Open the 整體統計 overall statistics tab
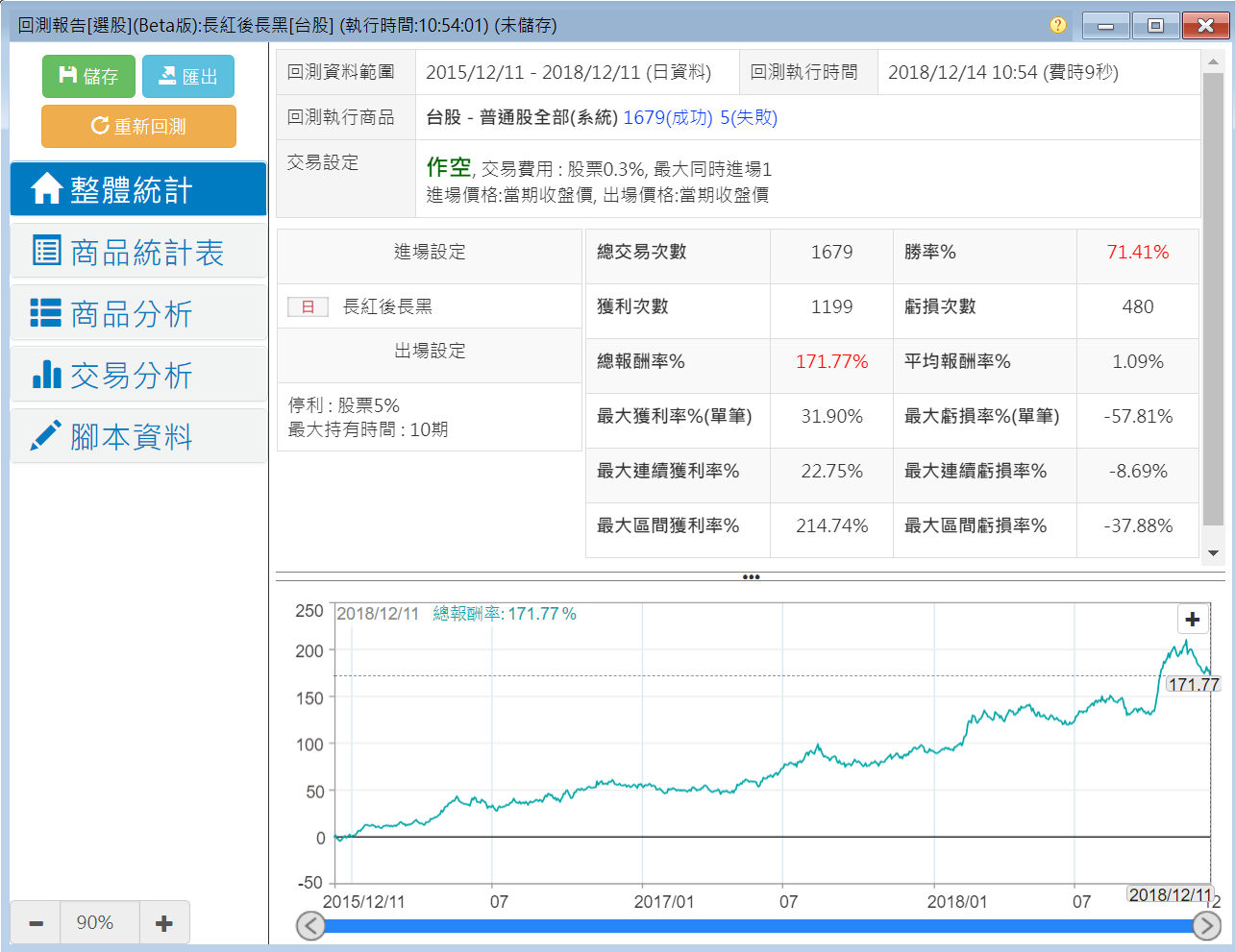The width and height of the screenshot is (1235, 952). 138,189
